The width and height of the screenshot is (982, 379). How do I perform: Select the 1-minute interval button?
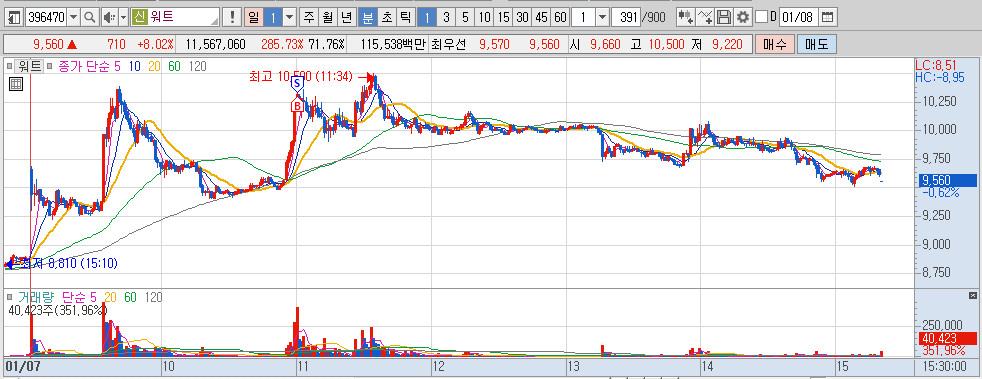click(427, 18)
